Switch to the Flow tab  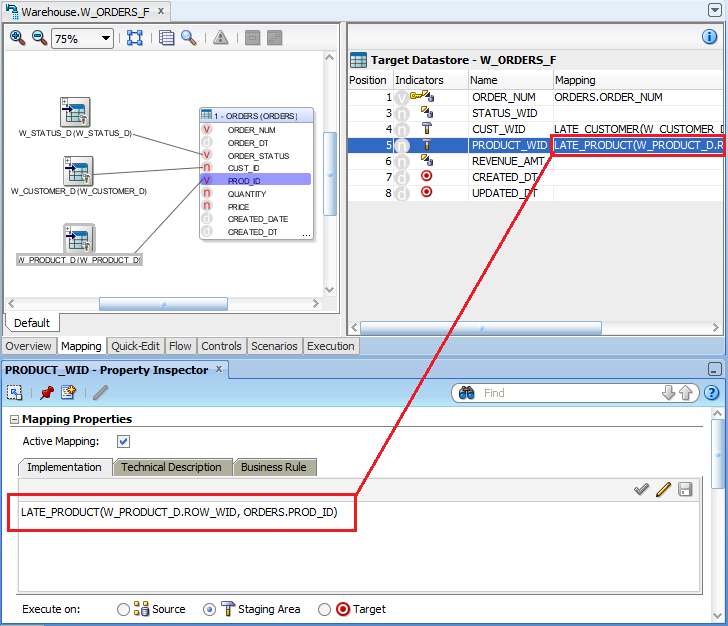[x=180, y=346]
